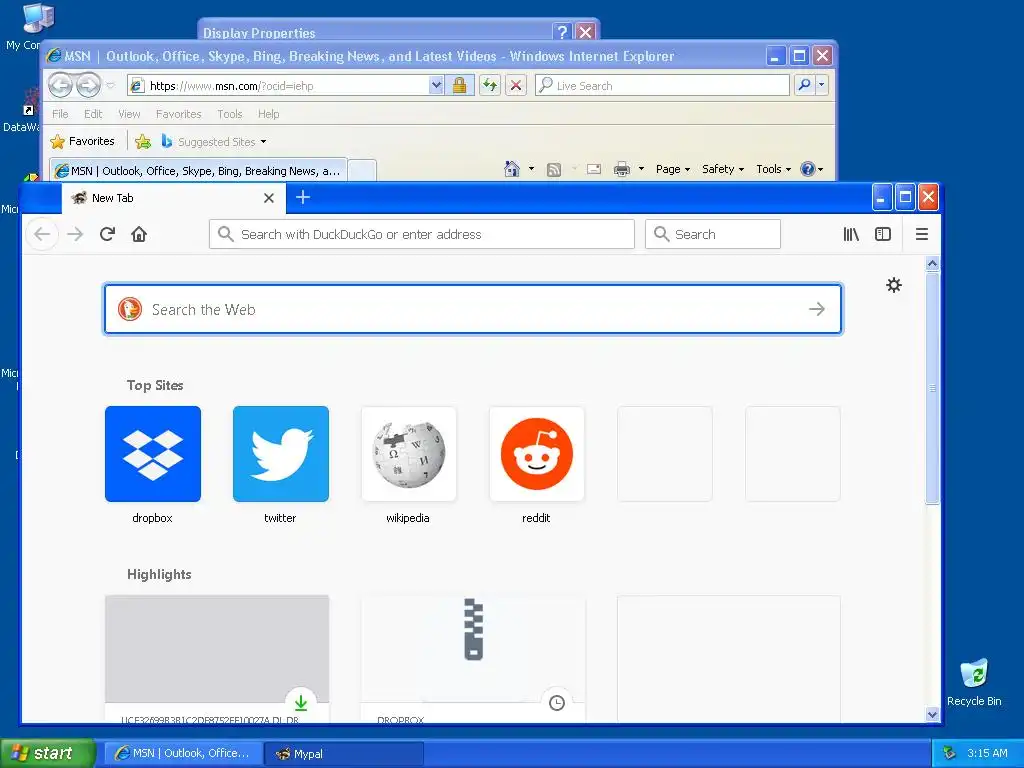Submit web search arrow in DuckDuckGo box
This screenshot has width=1024, height=768.
pos(817,309)
